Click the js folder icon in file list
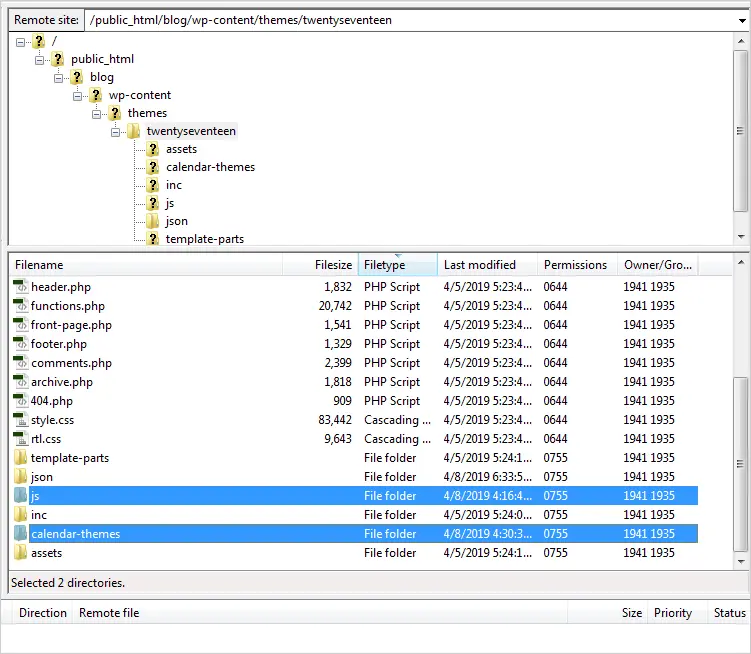Image resolution: width=751 pixels, height=654 pixels. [21, 495]
